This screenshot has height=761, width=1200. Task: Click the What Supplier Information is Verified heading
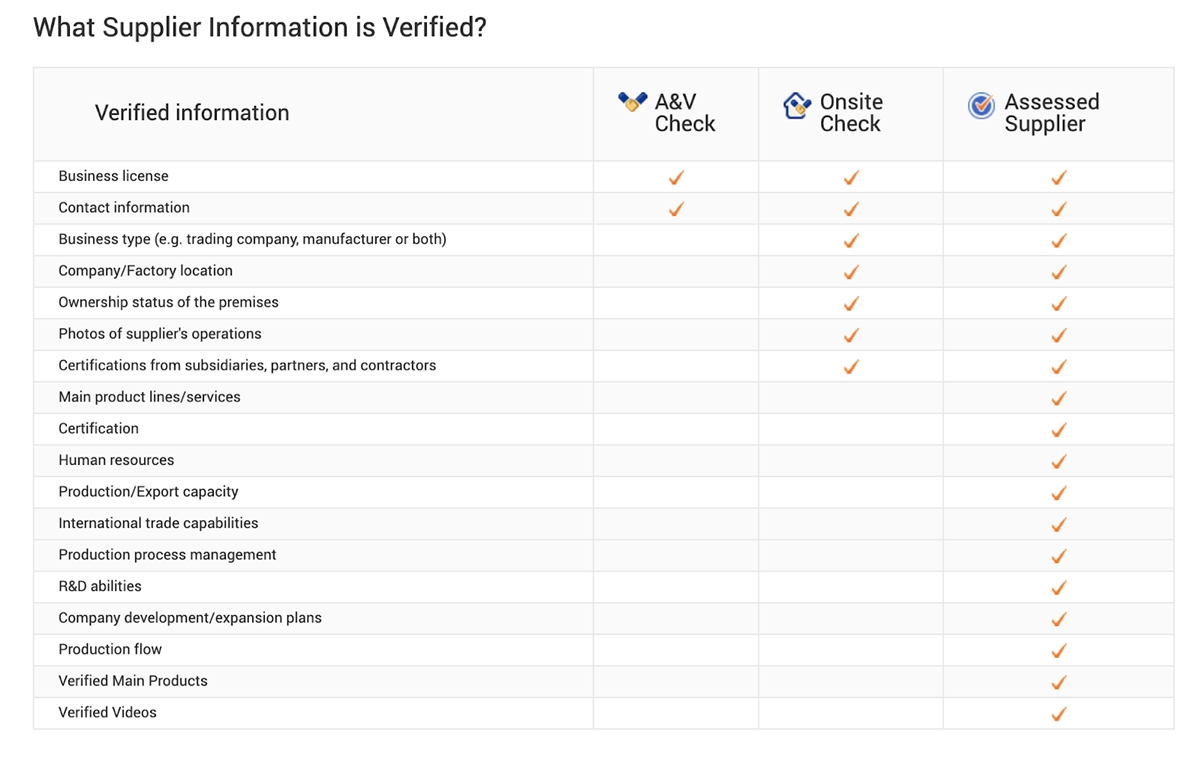(260, 27)
